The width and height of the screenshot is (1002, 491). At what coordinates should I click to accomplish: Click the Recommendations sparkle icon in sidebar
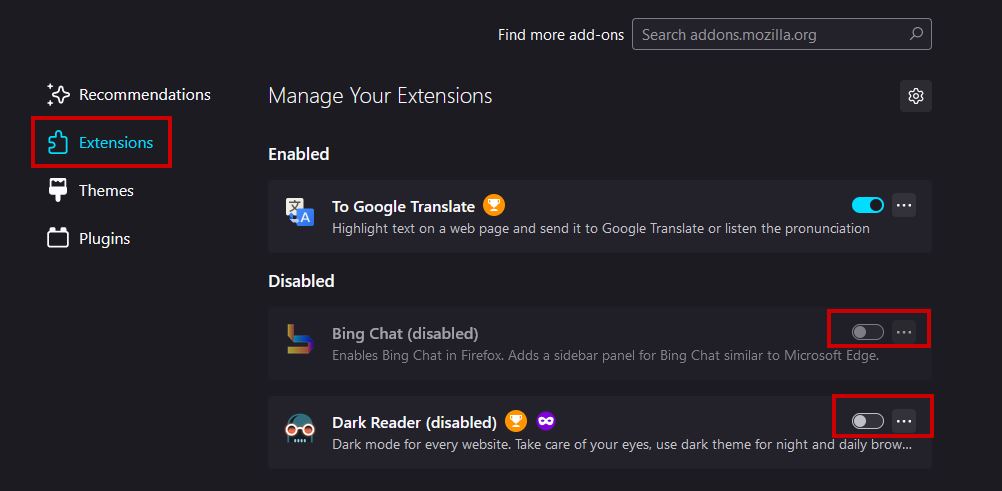(x=59, y=95)
